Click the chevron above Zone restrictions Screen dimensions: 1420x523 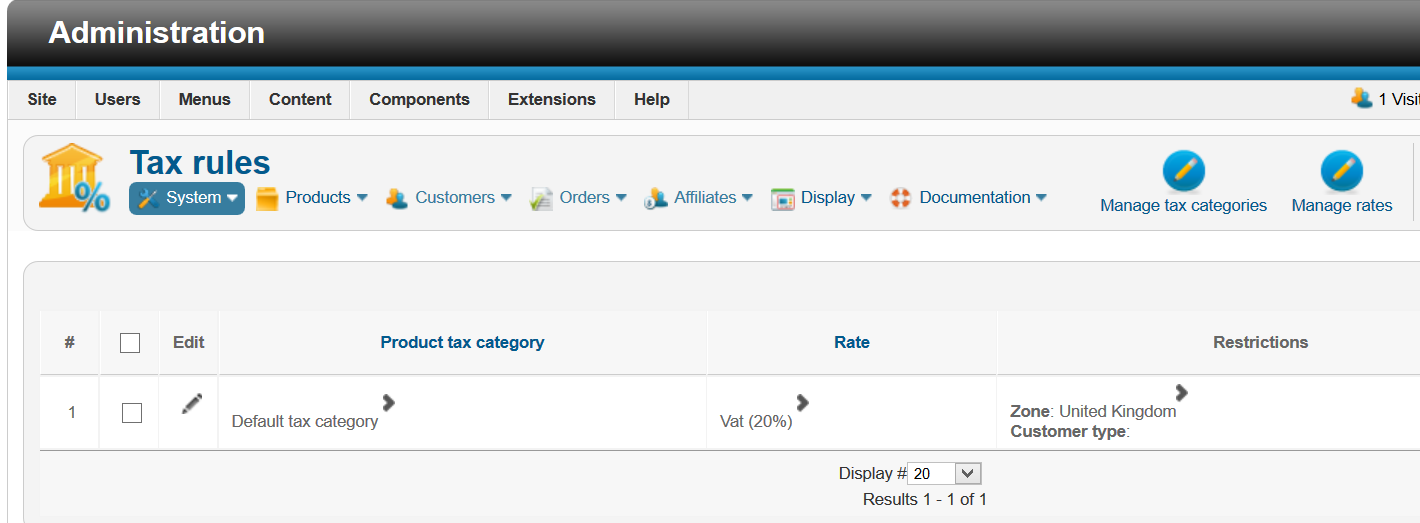pyautogui.click(x=1181, y=392)
